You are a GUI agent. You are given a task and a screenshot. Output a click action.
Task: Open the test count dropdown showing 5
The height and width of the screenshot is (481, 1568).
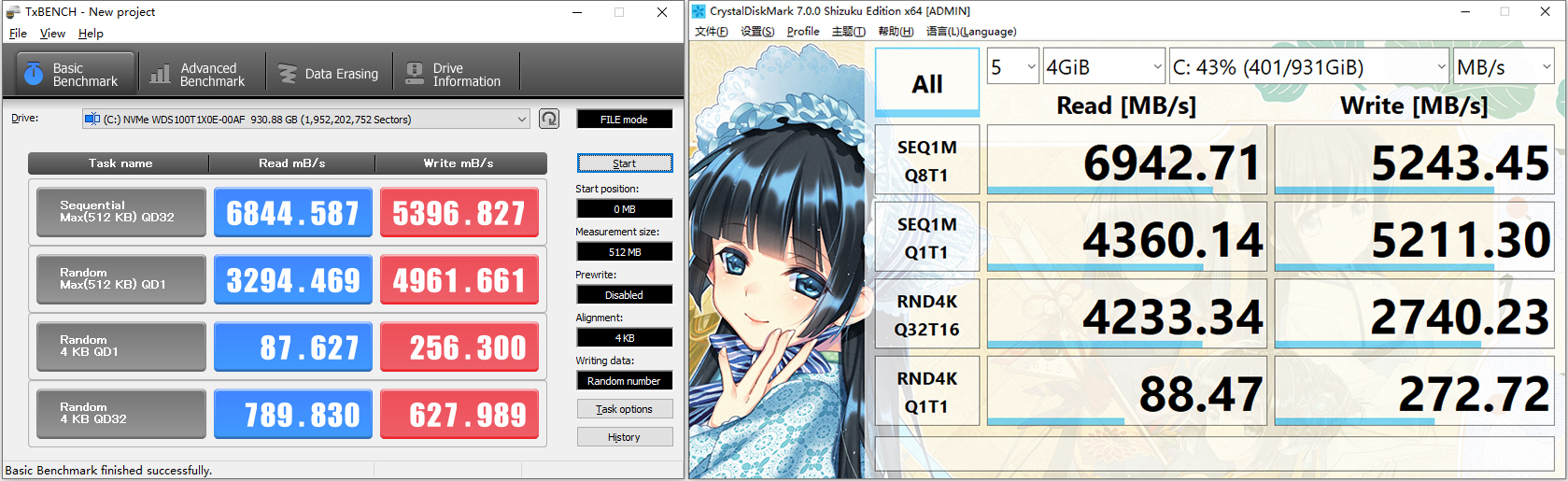(x=1013, y=67)
